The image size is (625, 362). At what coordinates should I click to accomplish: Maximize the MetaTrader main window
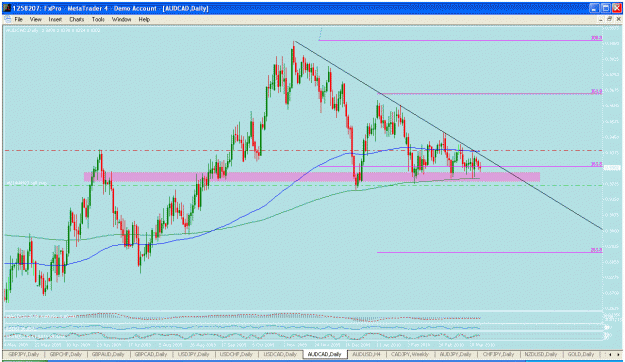click(605, 8)
